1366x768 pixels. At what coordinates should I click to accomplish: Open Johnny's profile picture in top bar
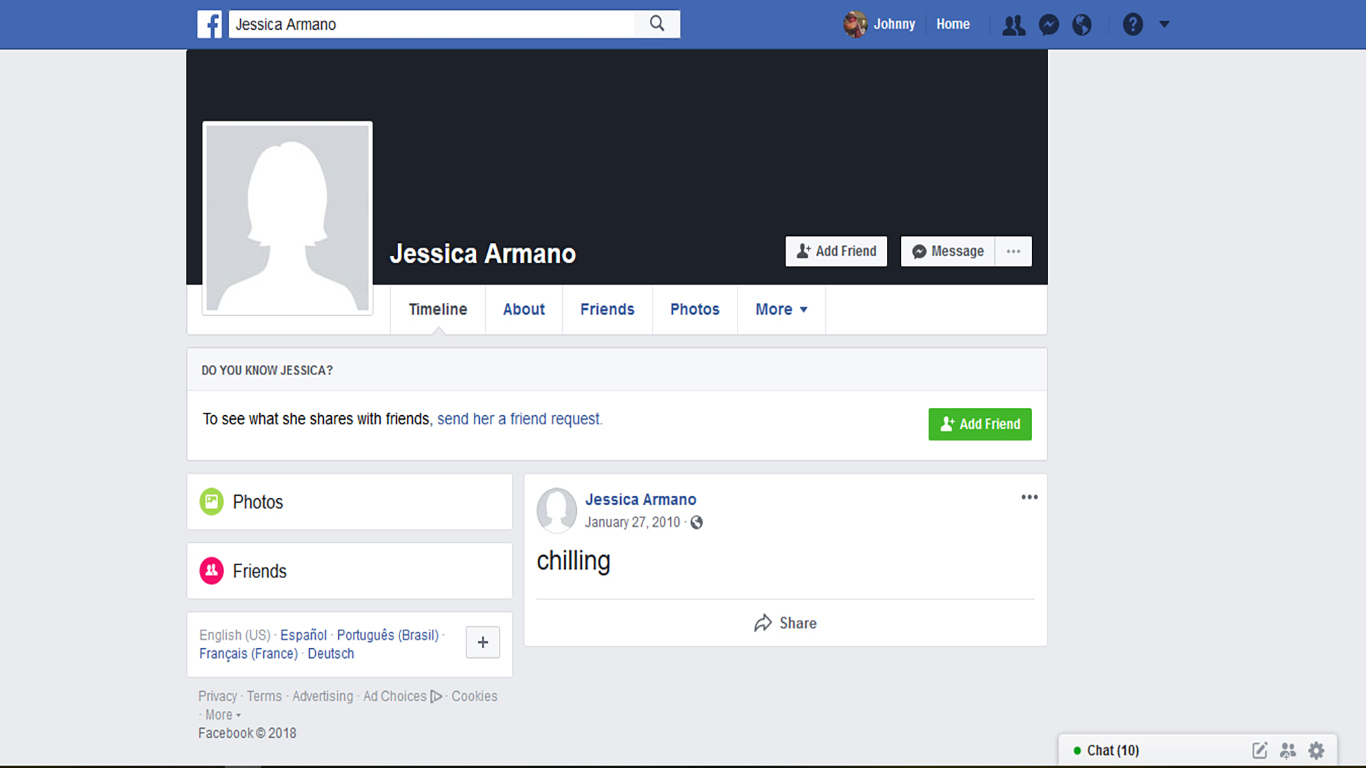[855, 24]
